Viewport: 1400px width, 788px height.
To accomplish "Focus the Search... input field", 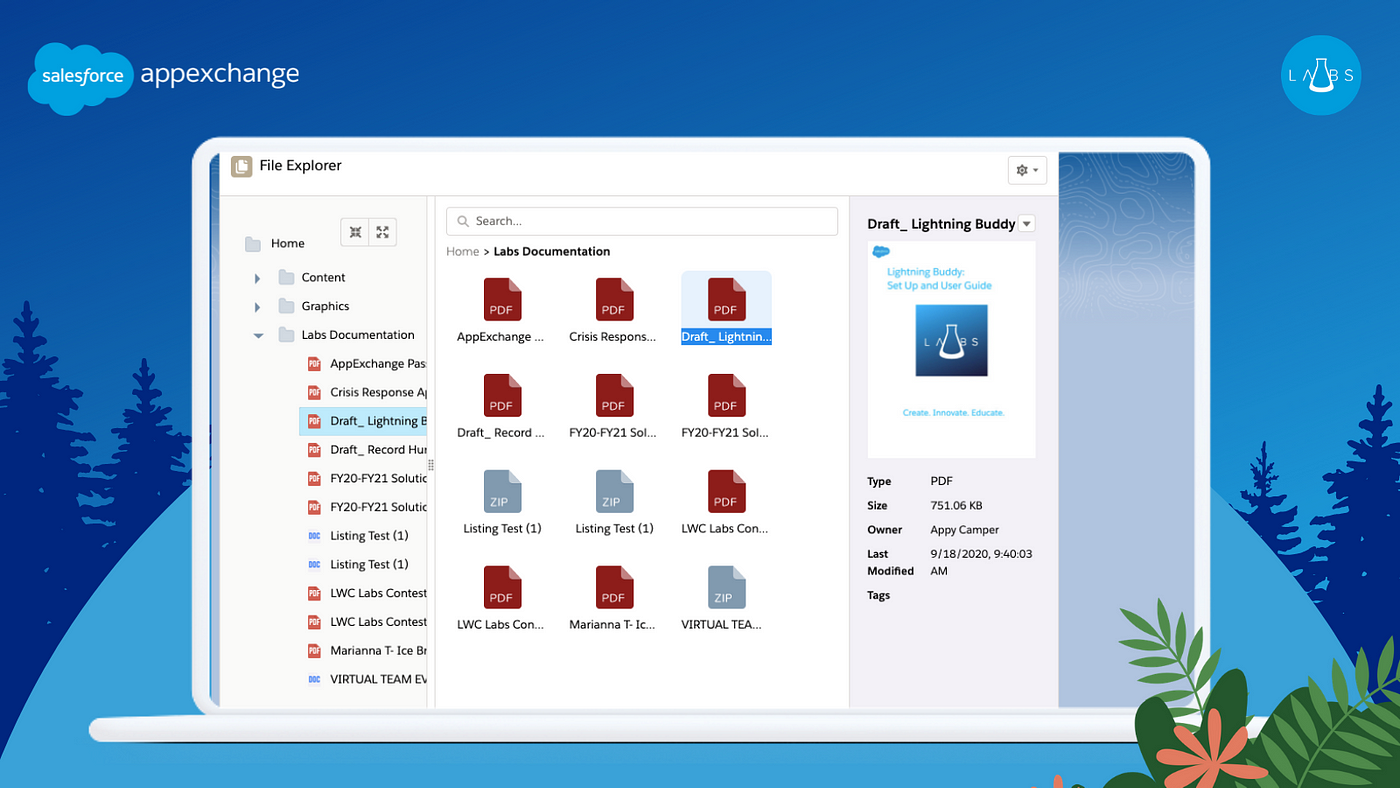I will tap(642, 221).
